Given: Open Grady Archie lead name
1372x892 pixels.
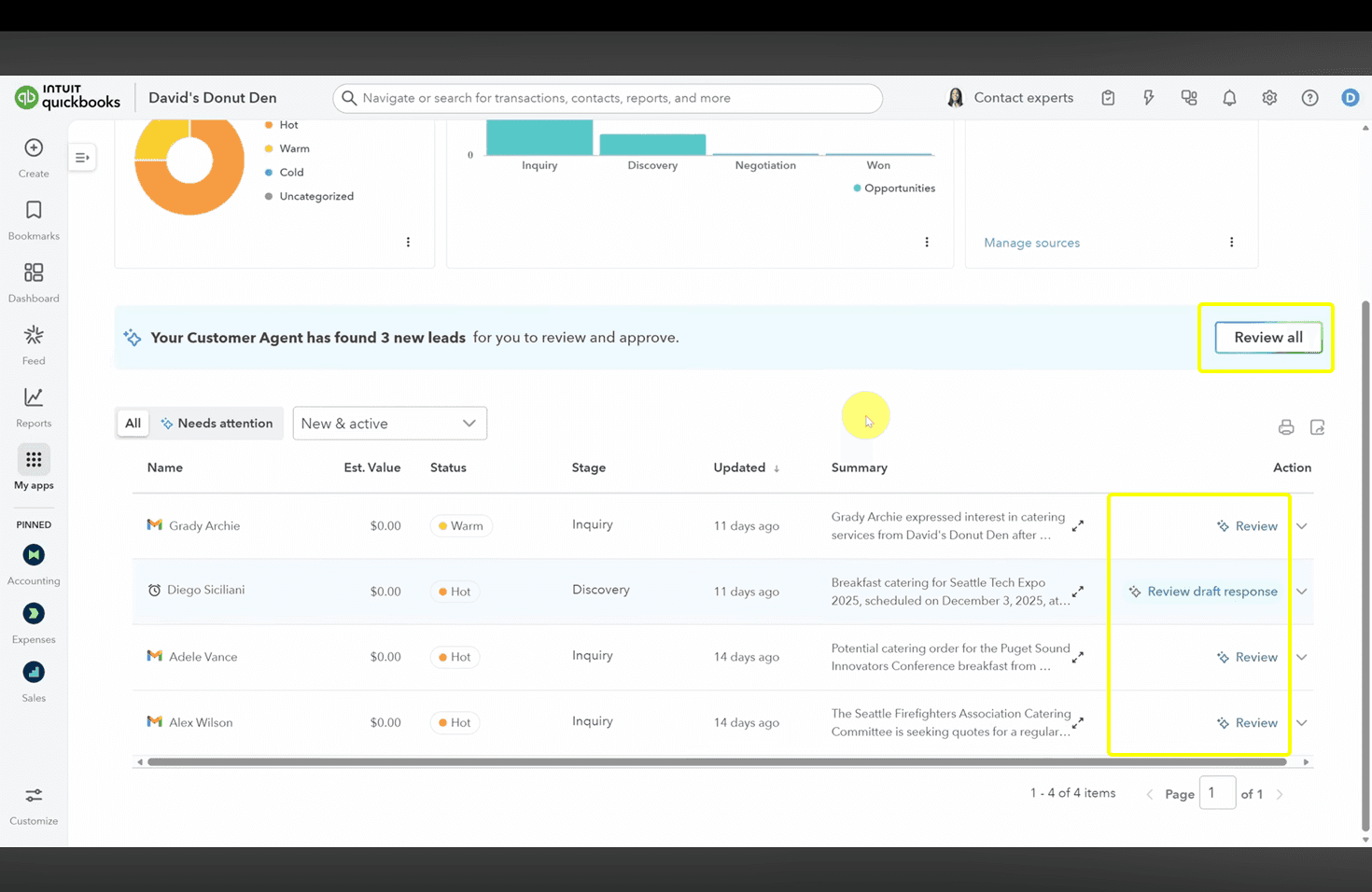Looking at the screenshot, I should (204, 526).
